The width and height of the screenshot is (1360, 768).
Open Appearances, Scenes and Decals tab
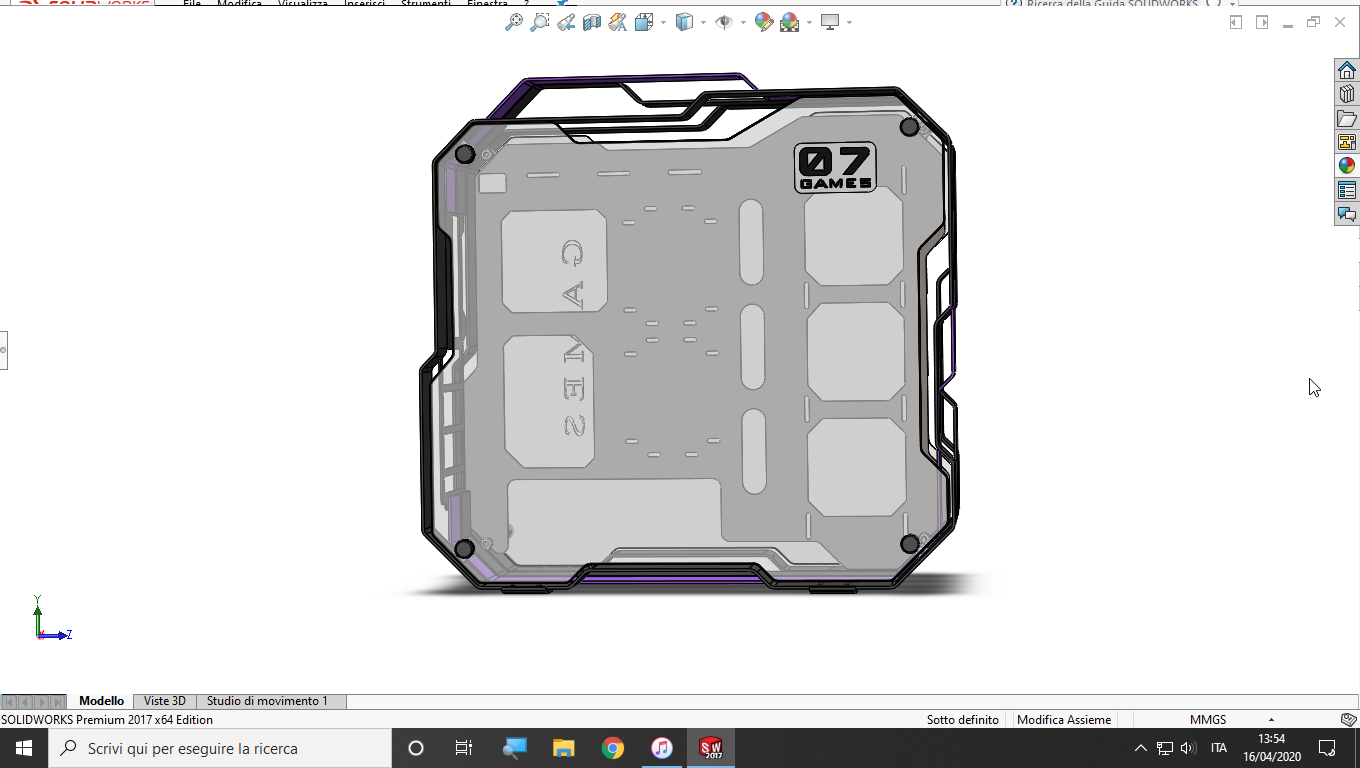pyautogui.click(x=1347, y=166)
